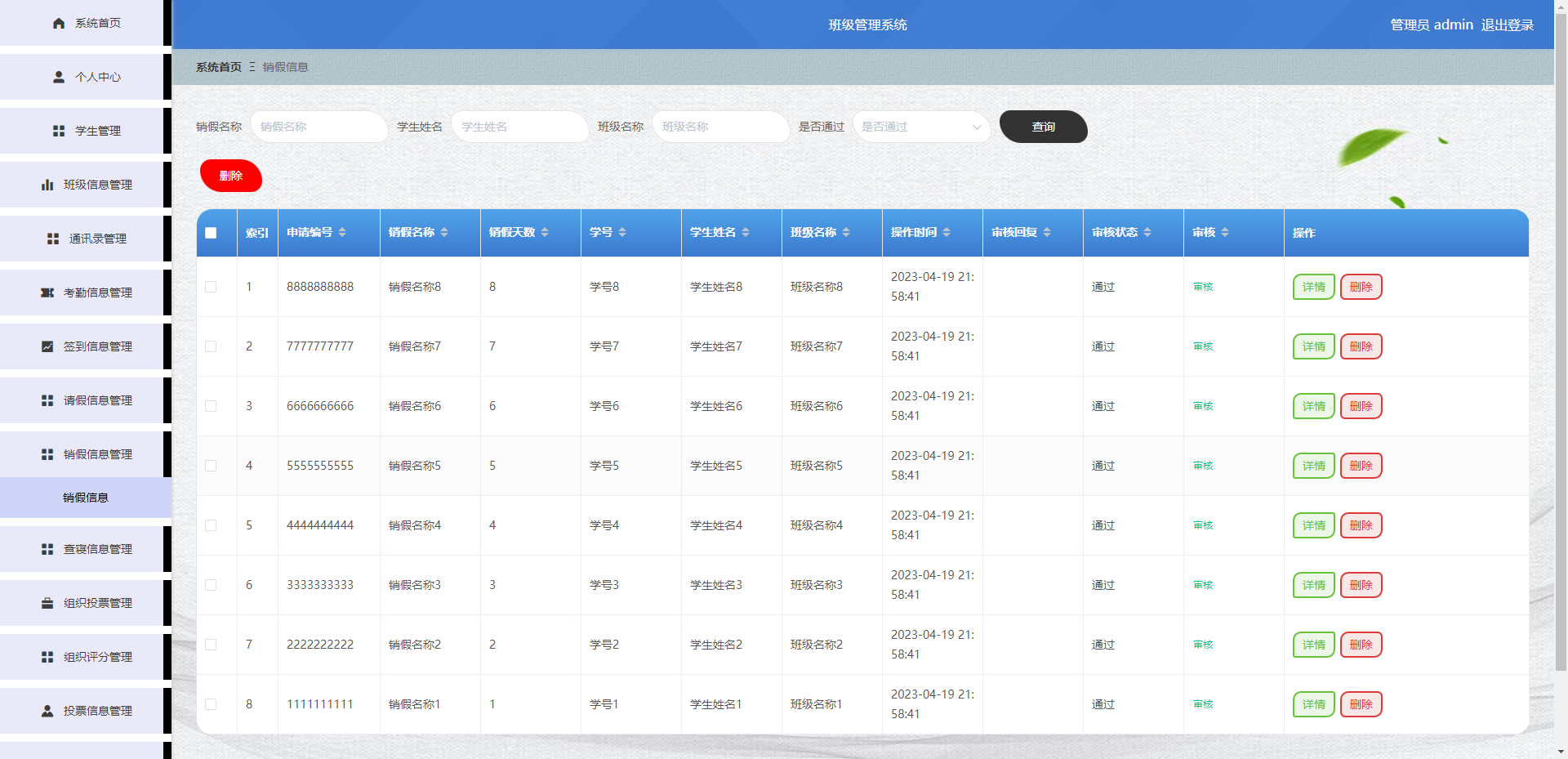Check the row with 申请编号 8888888888

pos(211,287)
